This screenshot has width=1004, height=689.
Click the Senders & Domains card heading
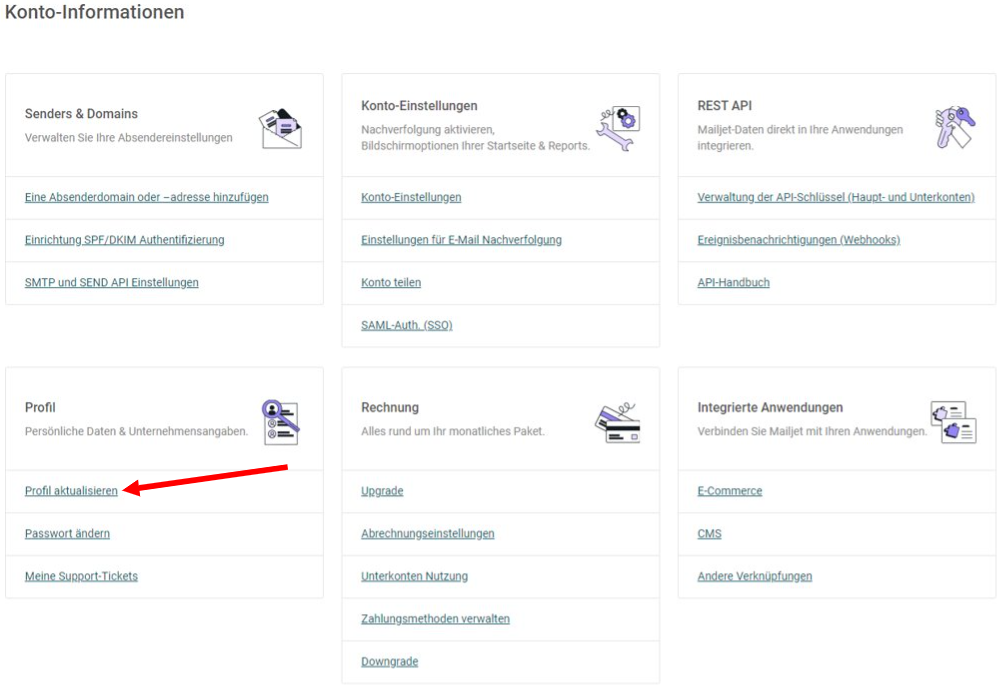coord(81,114)
